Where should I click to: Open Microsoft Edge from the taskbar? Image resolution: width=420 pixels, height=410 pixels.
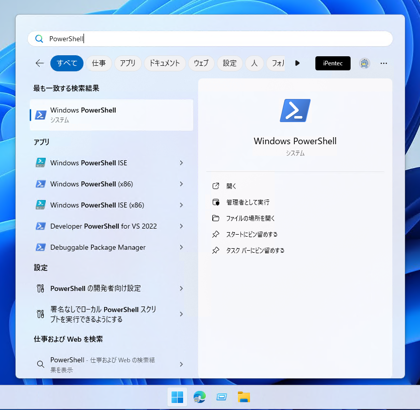point(199,397)
